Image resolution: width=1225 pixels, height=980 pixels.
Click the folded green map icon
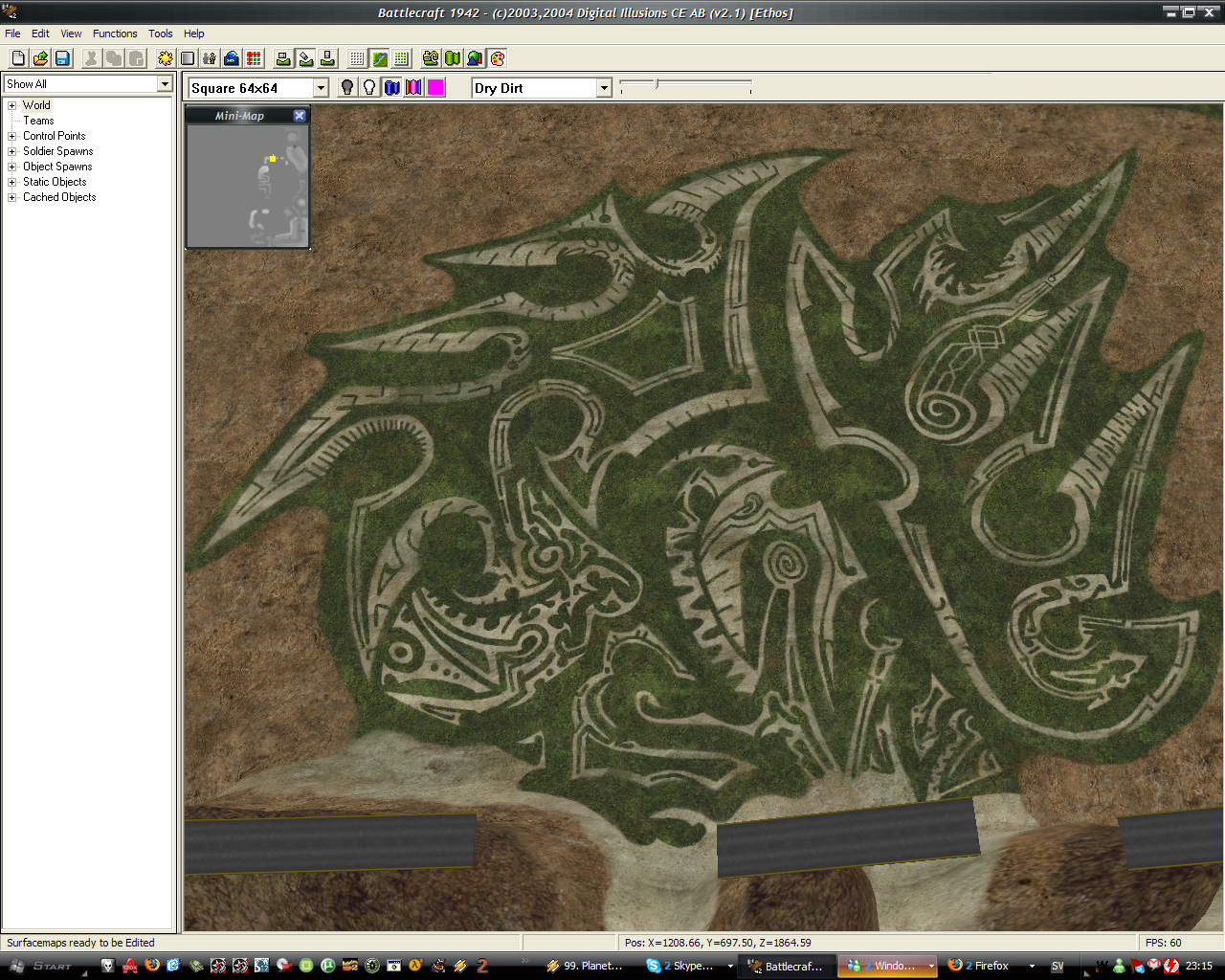tap(453, 58)
